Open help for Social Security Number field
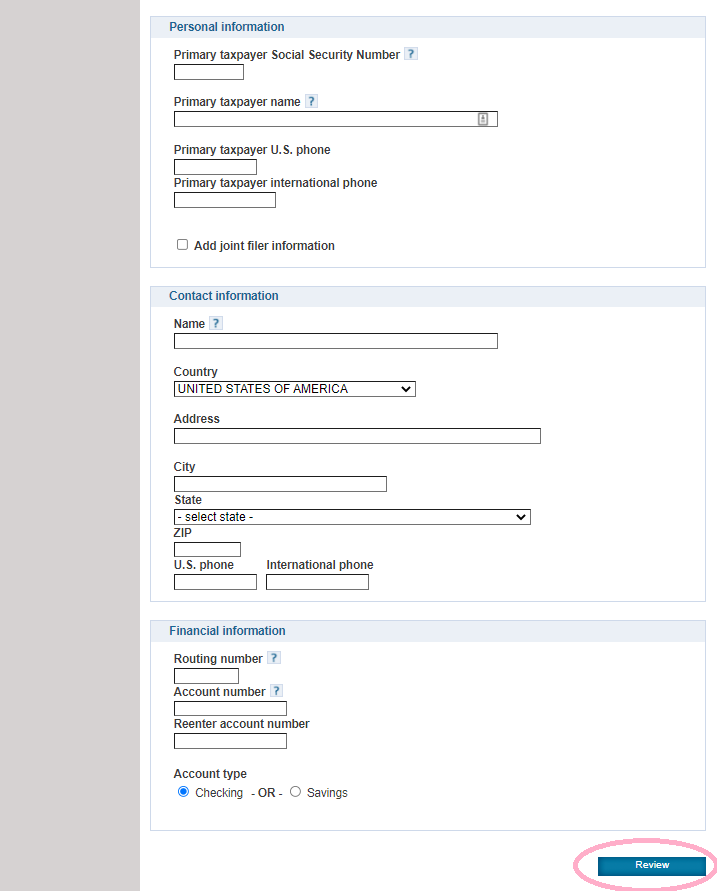Image resolution: width=717 pixels, height=891 pixels. pos(411,54)
